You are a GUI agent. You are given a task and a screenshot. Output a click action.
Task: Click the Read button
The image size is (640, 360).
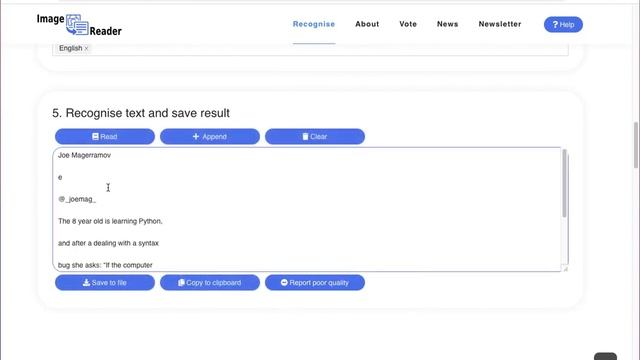tap(105, 136)
